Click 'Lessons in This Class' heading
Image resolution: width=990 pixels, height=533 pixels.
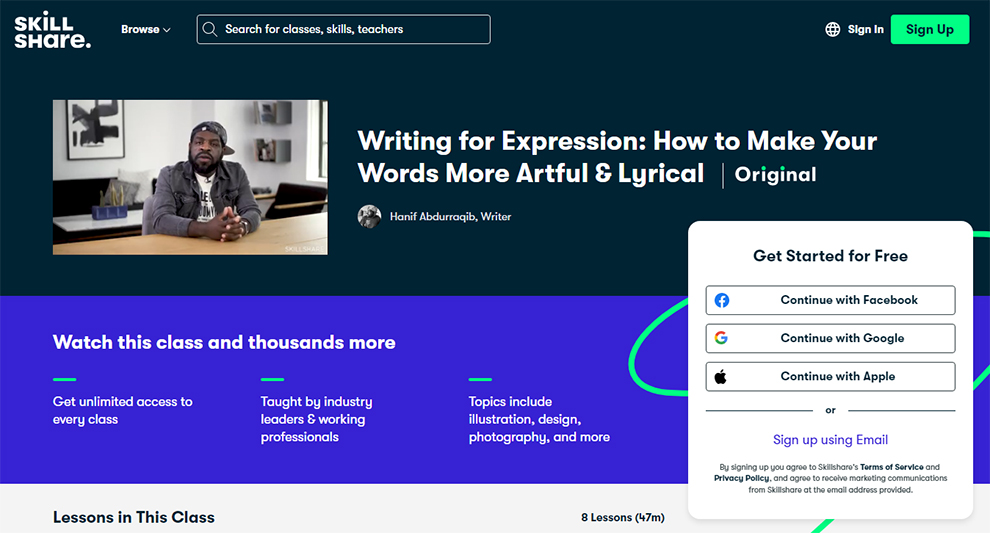point(134,517)
